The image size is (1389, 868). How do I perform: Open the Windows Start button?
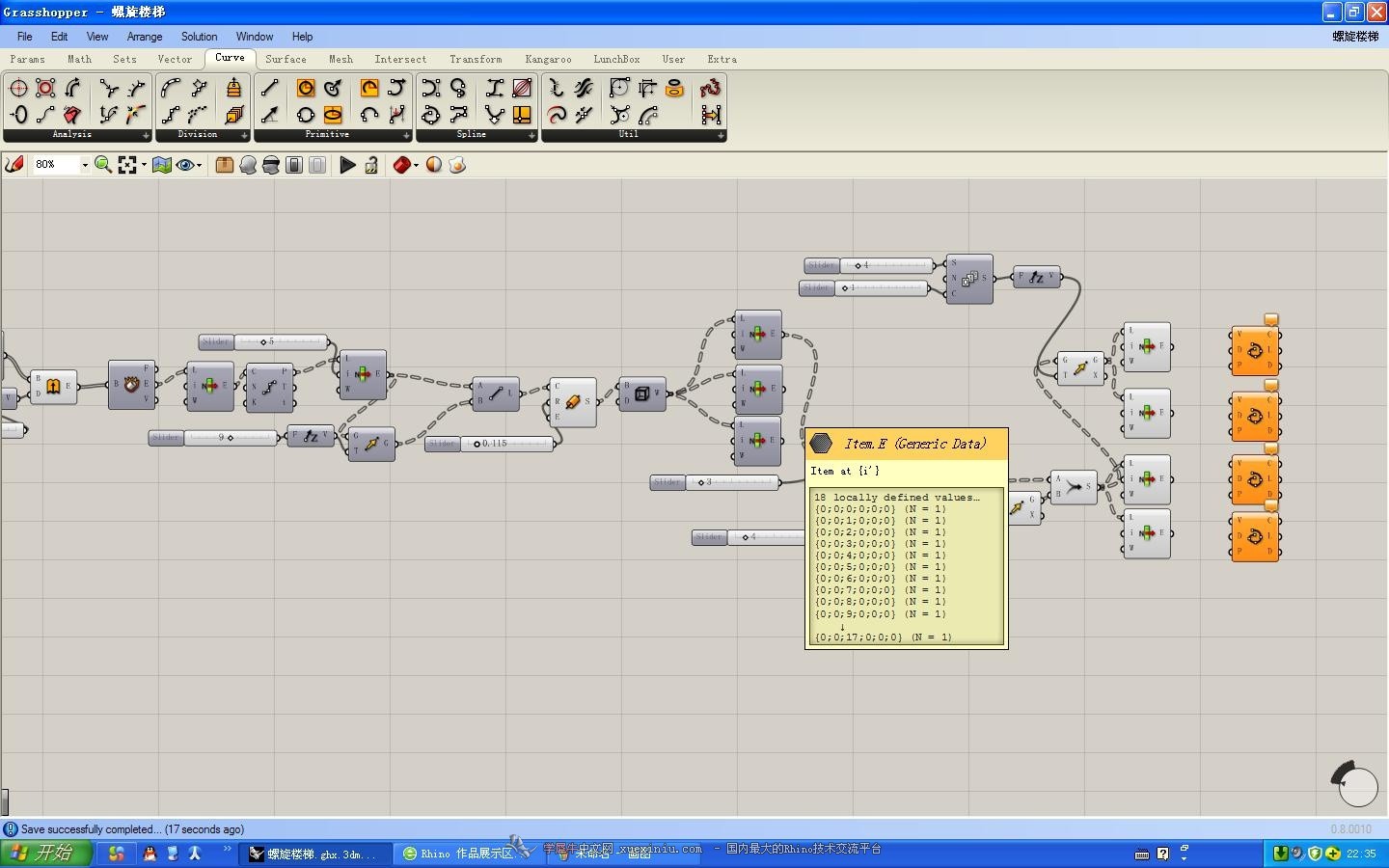46,853
